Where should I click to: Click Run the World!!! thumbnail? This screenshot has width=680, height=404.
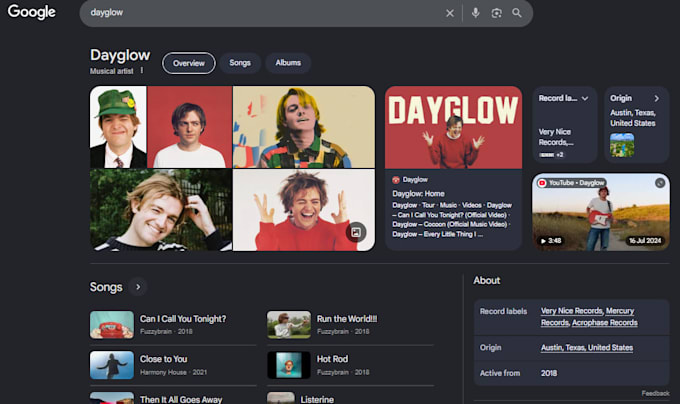[x=289, y=325]
